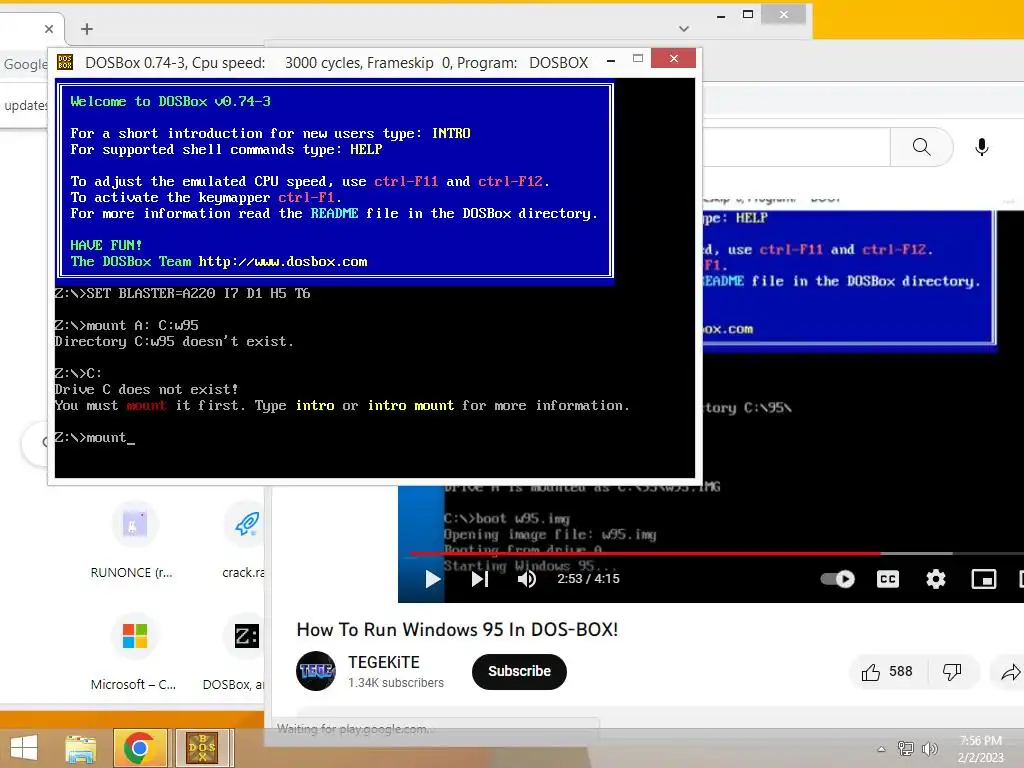Click the video time 2:53 / 4:15
Viewport: 1024px width, 768px height.
click(588, 579)
